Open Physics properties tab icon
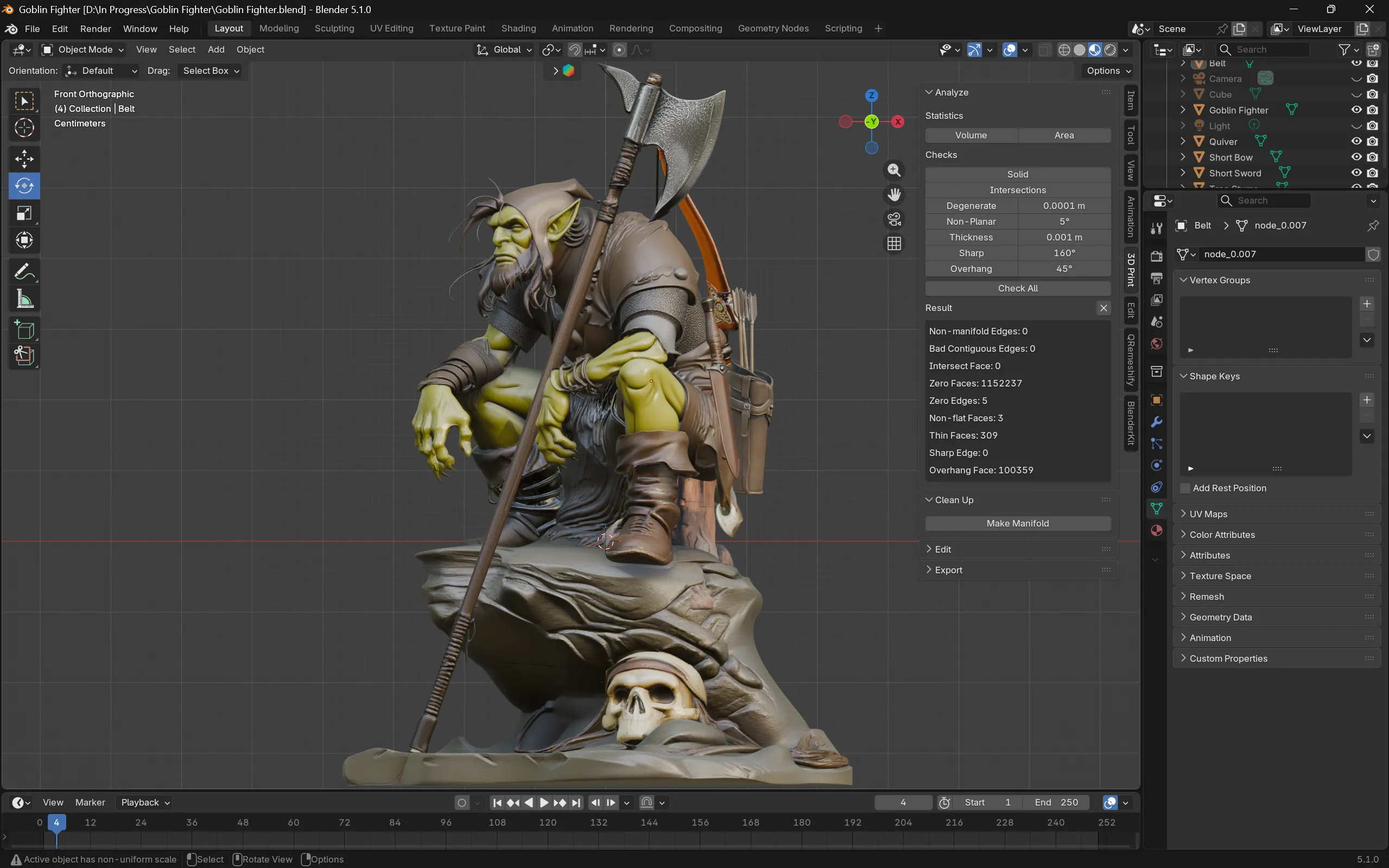The width and height of the screenshot is (1389, 868). coord(1157,466)
